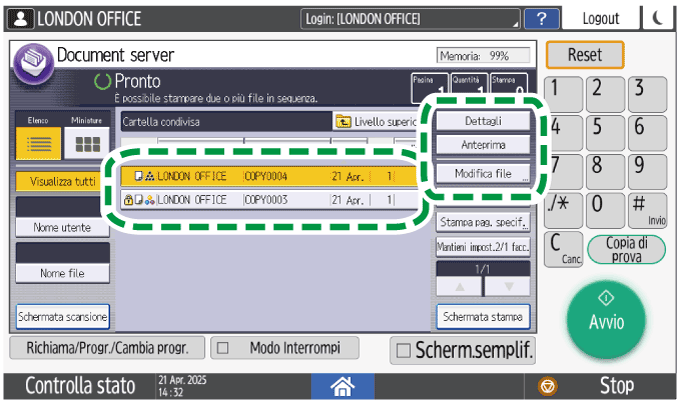Tap the Stop icon
Screen dimensions: 680x404
point(547,386)
